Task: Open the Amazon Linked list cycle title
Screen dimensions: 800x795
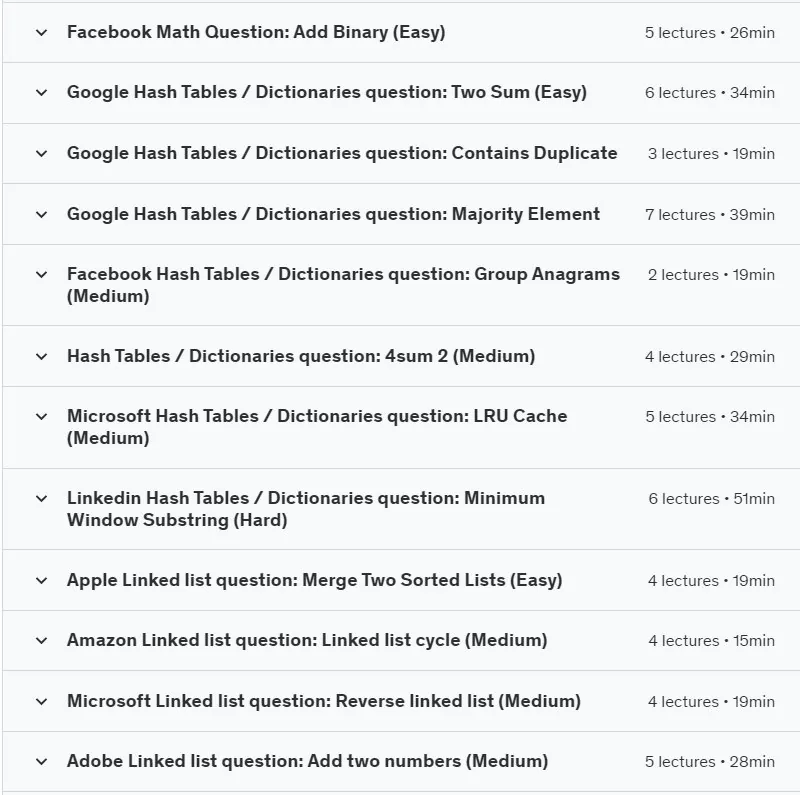Action: pyautogui.click(x=307, y=640)
